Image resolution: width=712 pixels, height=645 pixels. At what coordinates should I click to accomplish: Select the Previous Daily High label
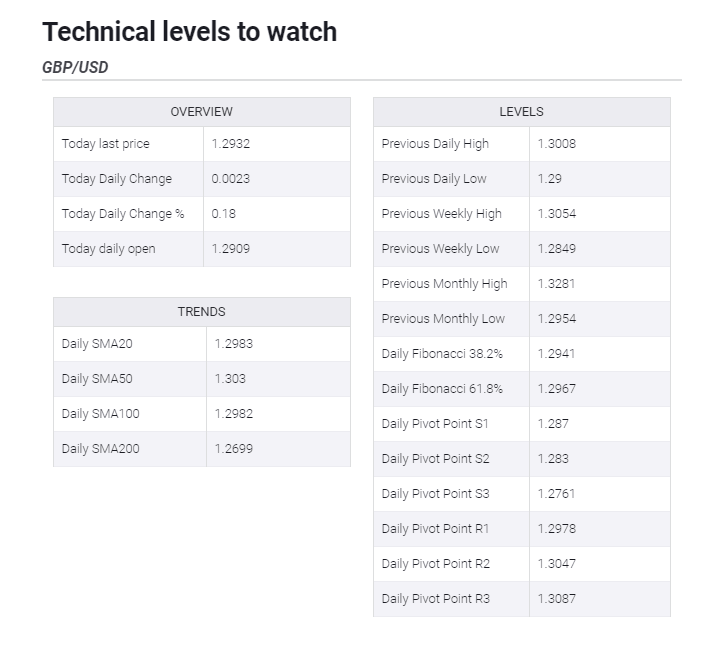435,144
